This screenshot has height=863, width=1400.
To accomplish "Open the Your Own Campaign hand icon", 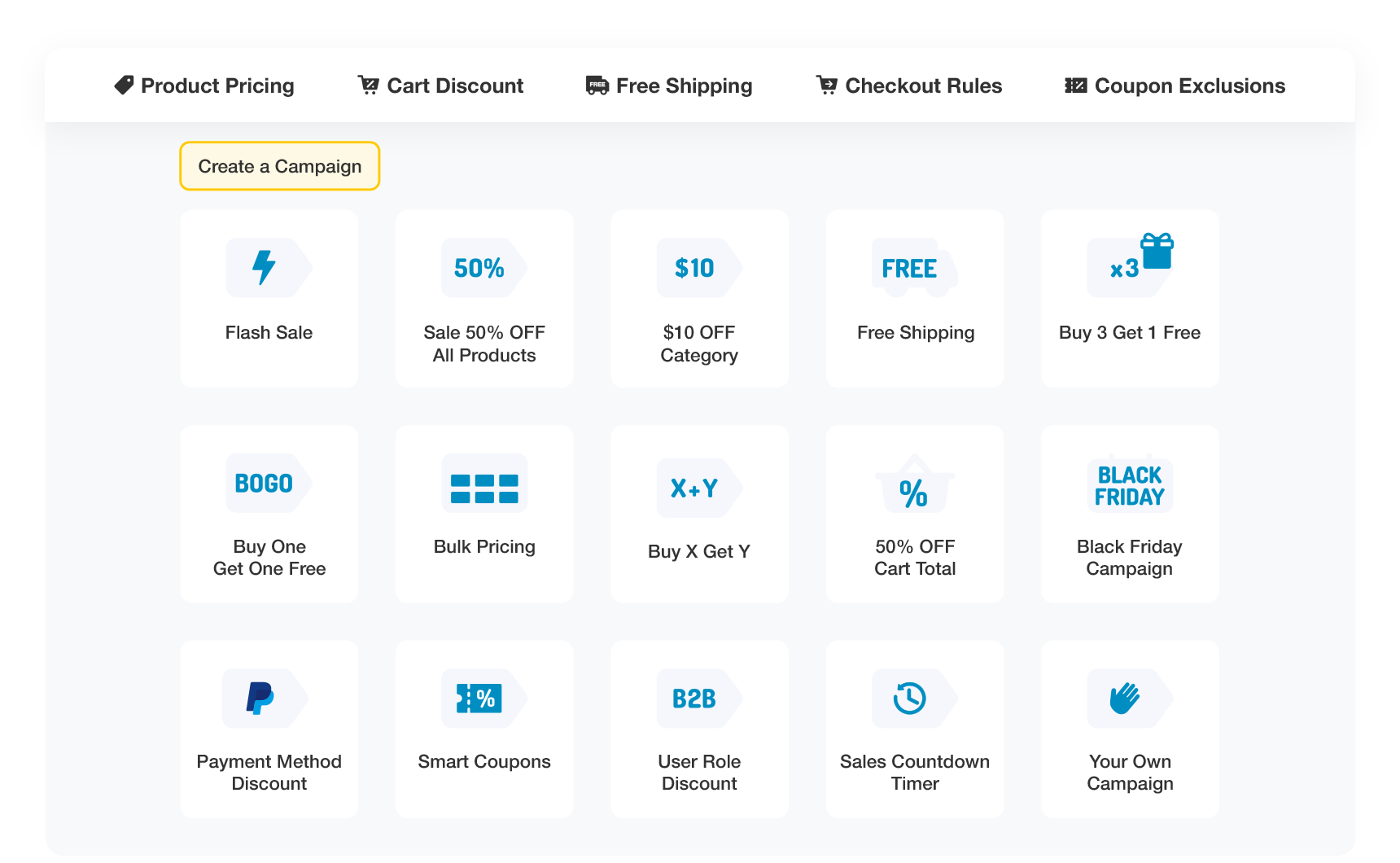I will (x=1130, y=698).
